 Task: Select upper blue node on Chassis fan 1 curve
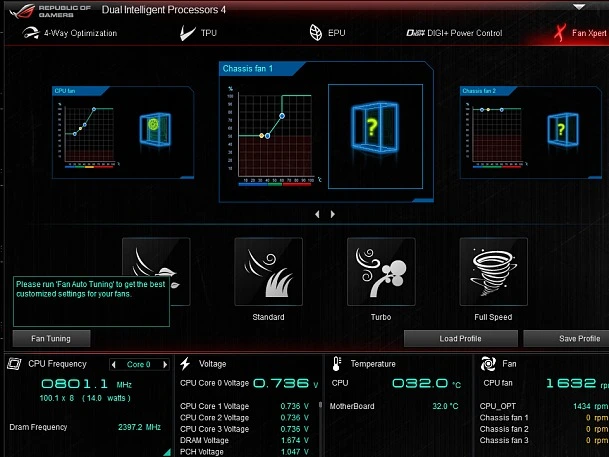point(282,116)
